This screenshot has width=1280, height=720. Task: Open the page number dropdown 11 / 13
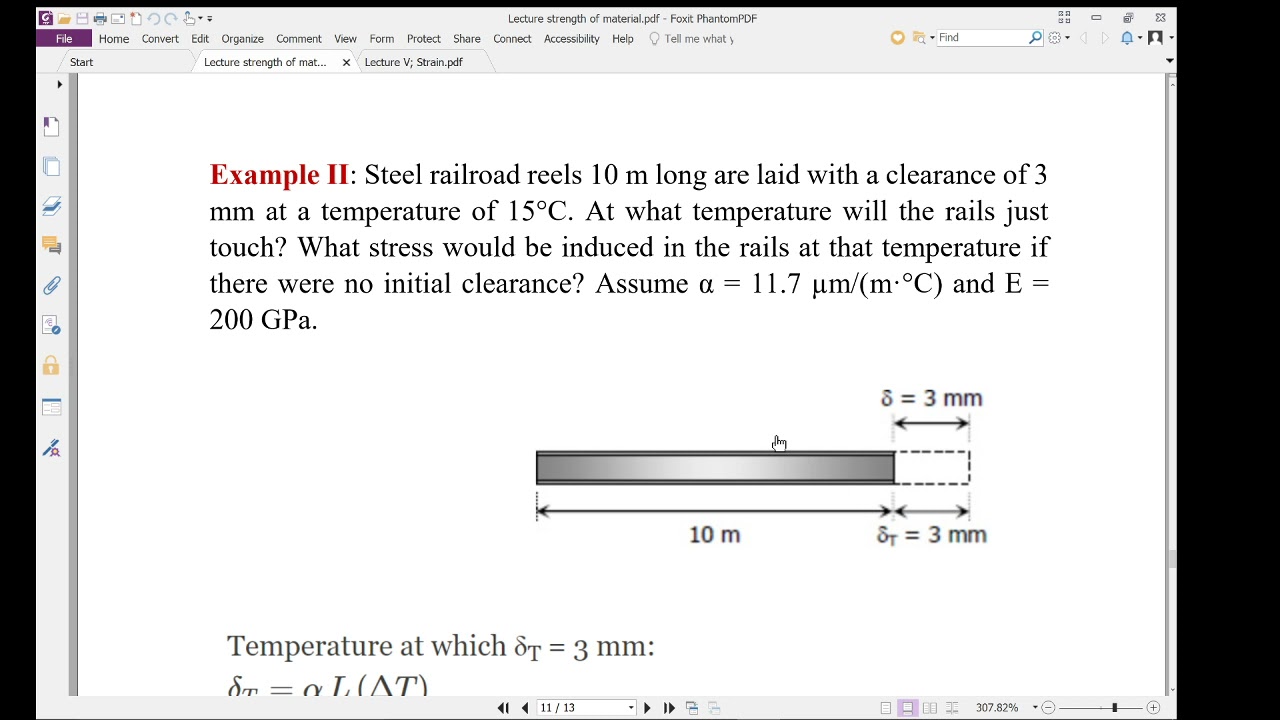(631, 708)
